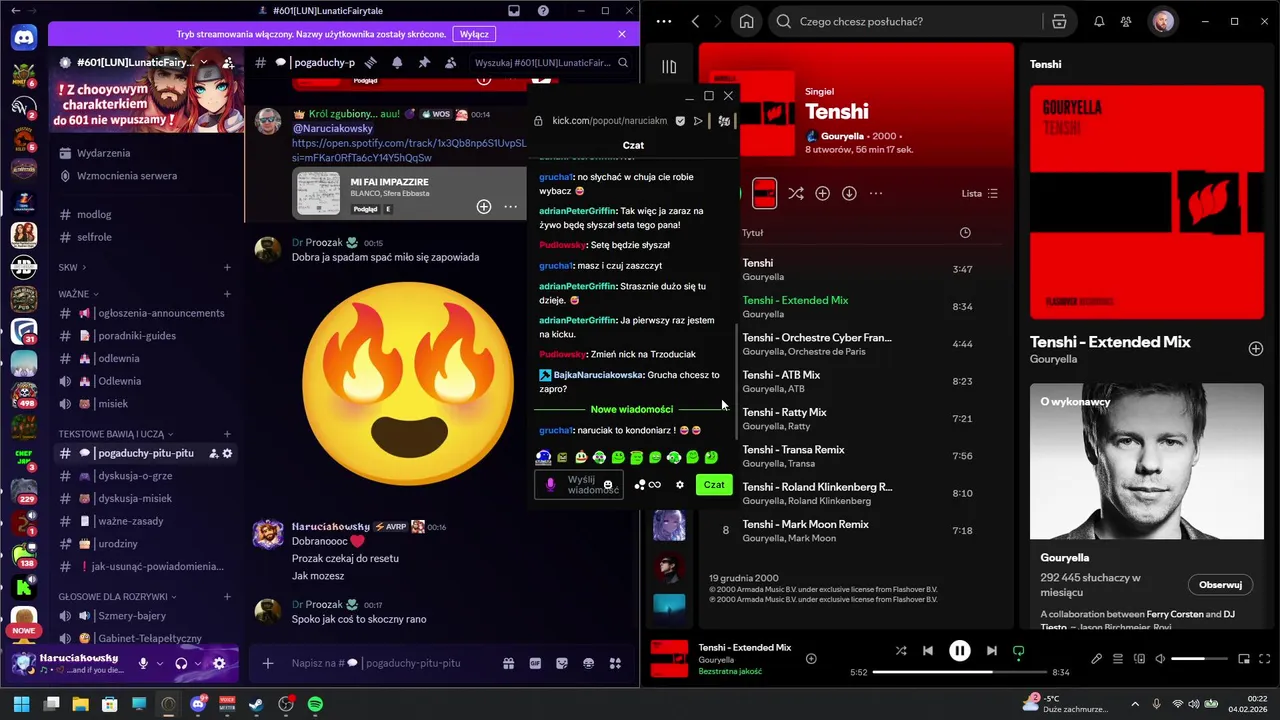Go to previous track in Spotify
Screen dimensions: 1280x720
[927, 650]
